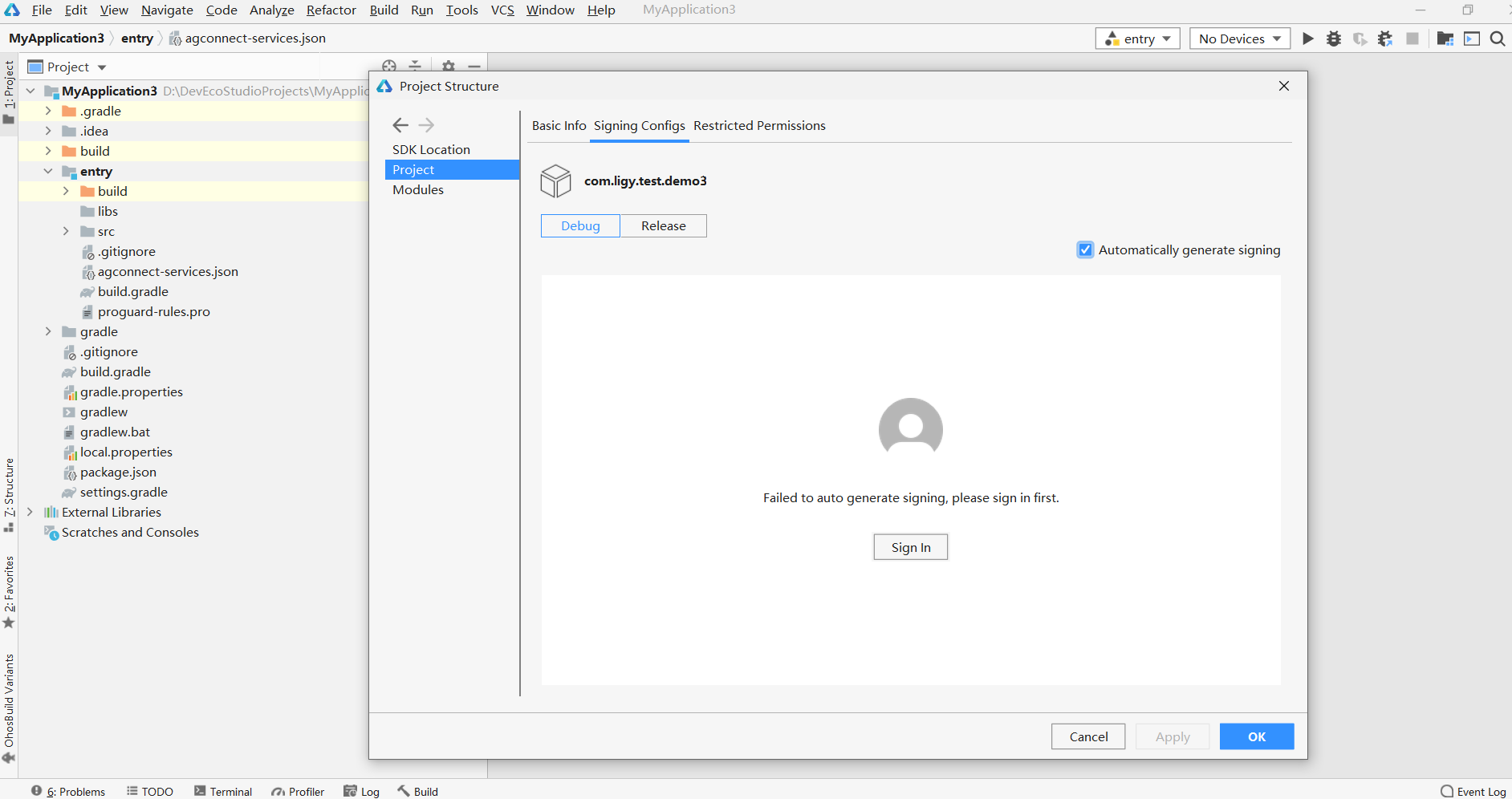
Task: Expand the src folder
Action: pyautogui.click(x=66, y=231)
